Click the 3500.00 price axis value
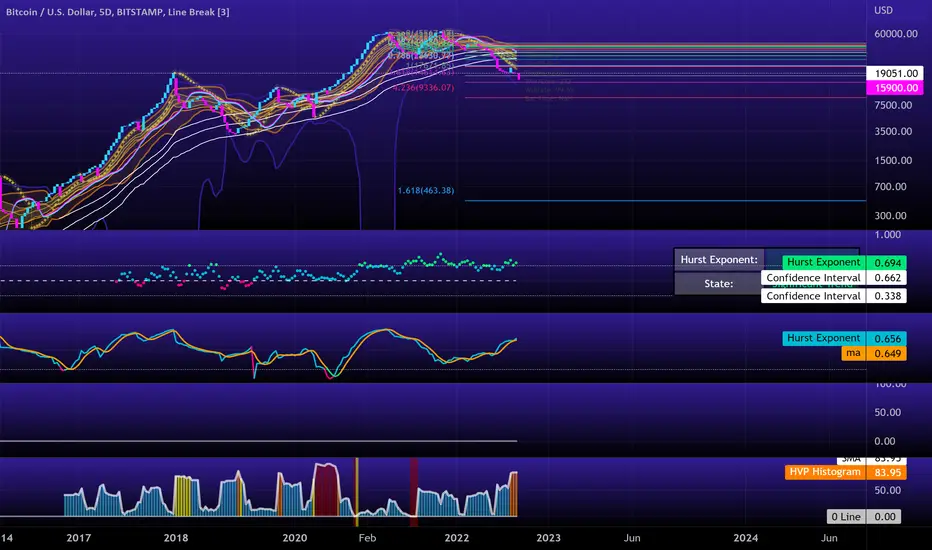The width and height of the screenshot is (932, 550). pos(893,131)
